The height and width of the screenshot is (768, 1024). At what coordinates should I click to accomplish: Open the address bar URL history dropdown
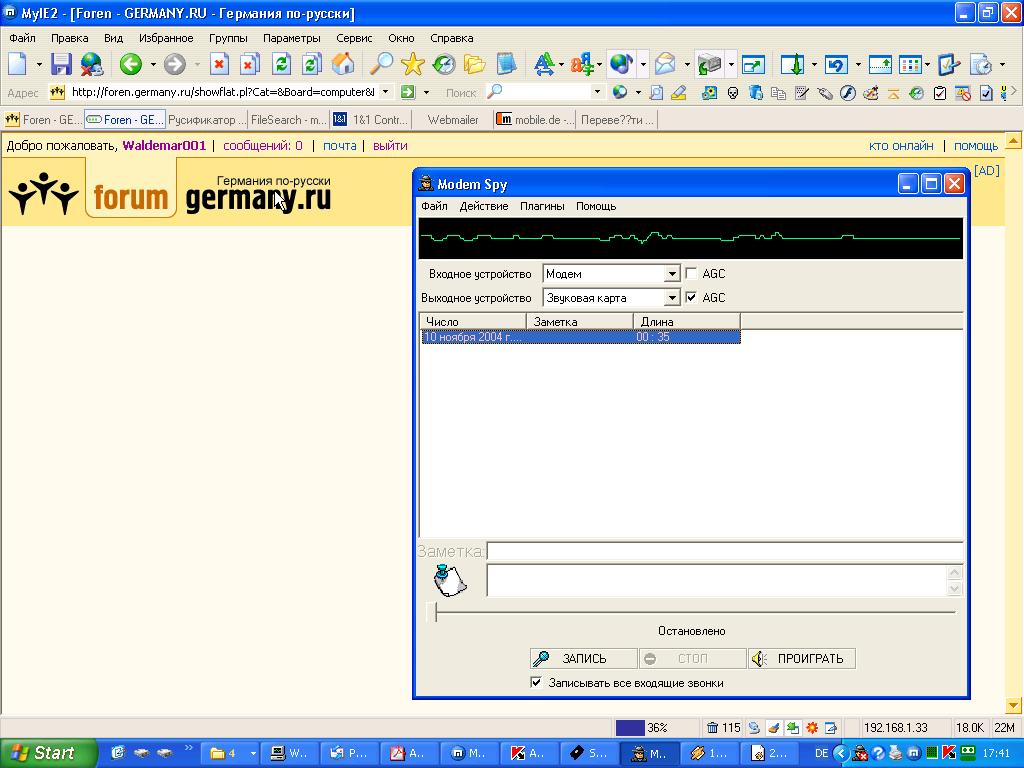[x=385, y=92]
